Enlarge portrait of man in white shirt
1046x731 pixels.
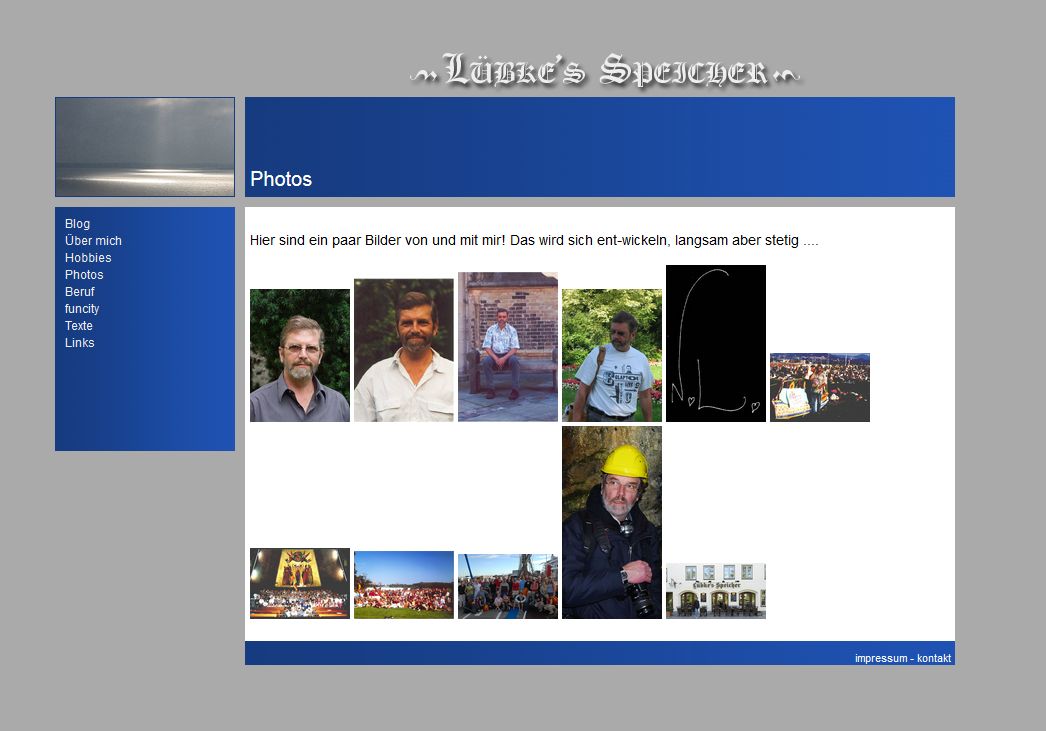(x=404, y=350)
